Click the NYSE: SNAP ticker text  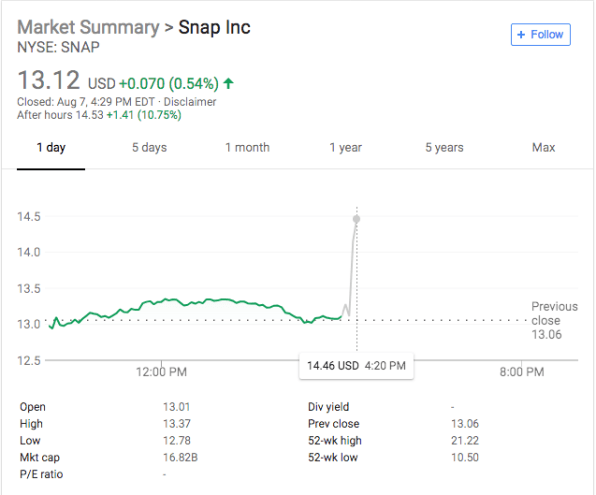59,47
